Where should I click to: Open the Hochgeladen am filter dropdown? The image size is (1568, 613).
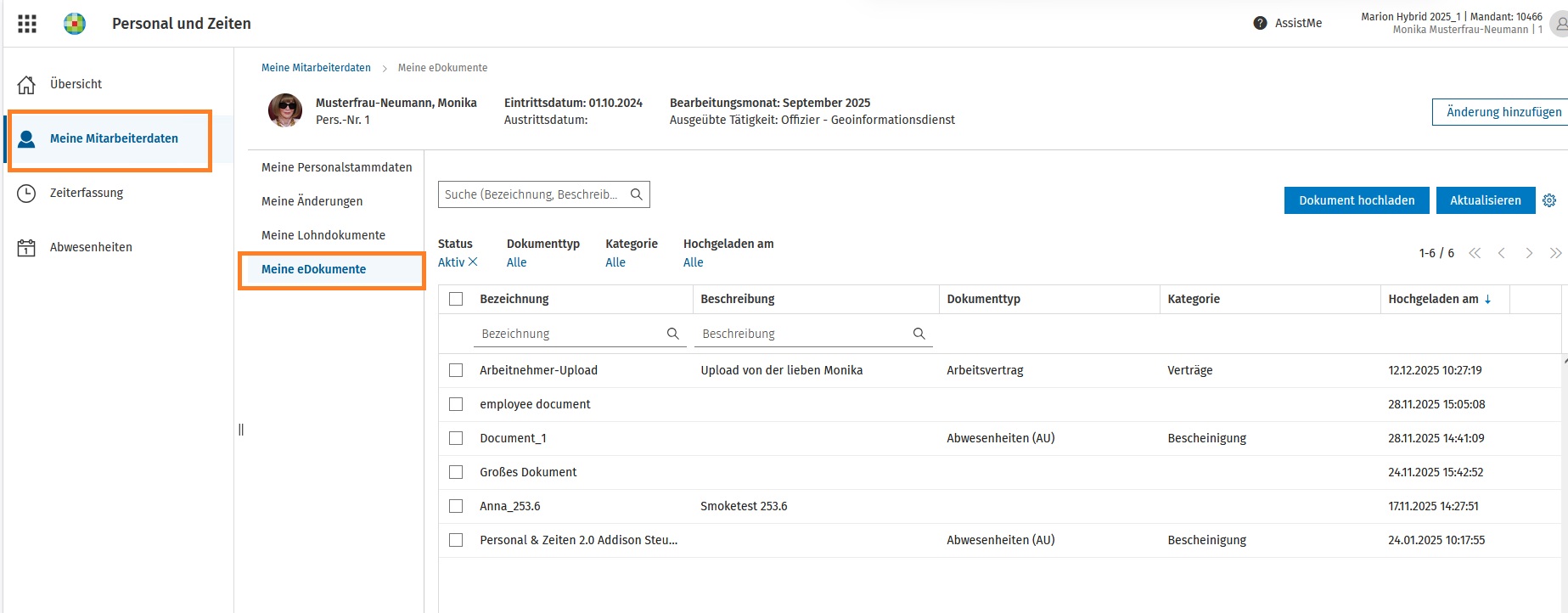[x=694, y=262]
